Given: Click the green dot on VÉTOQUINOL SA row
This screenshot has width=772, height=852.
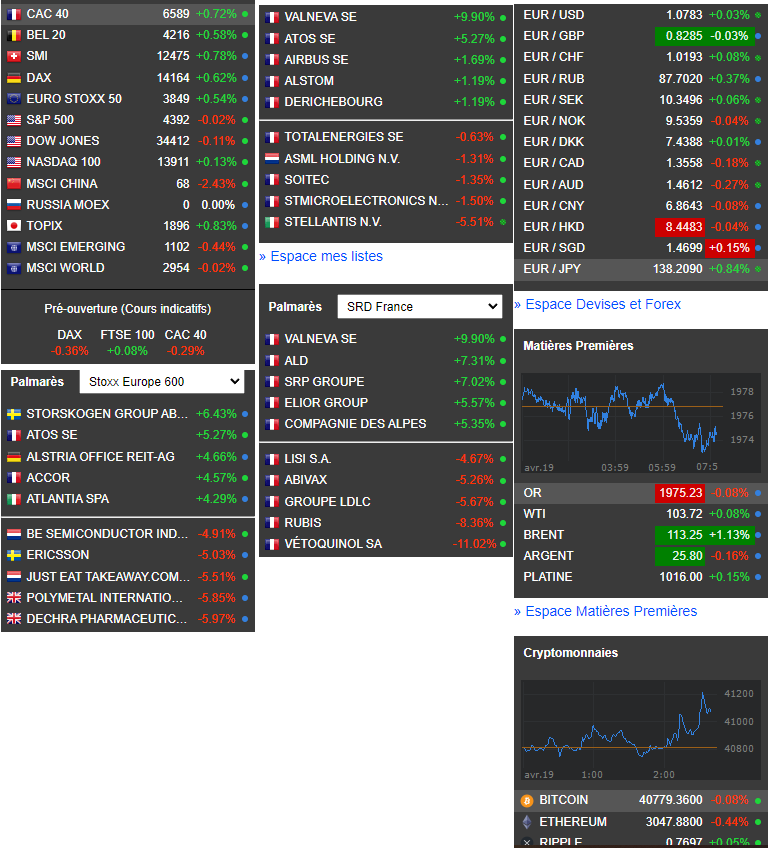Looking at the screenshot, I should point(503,544).
